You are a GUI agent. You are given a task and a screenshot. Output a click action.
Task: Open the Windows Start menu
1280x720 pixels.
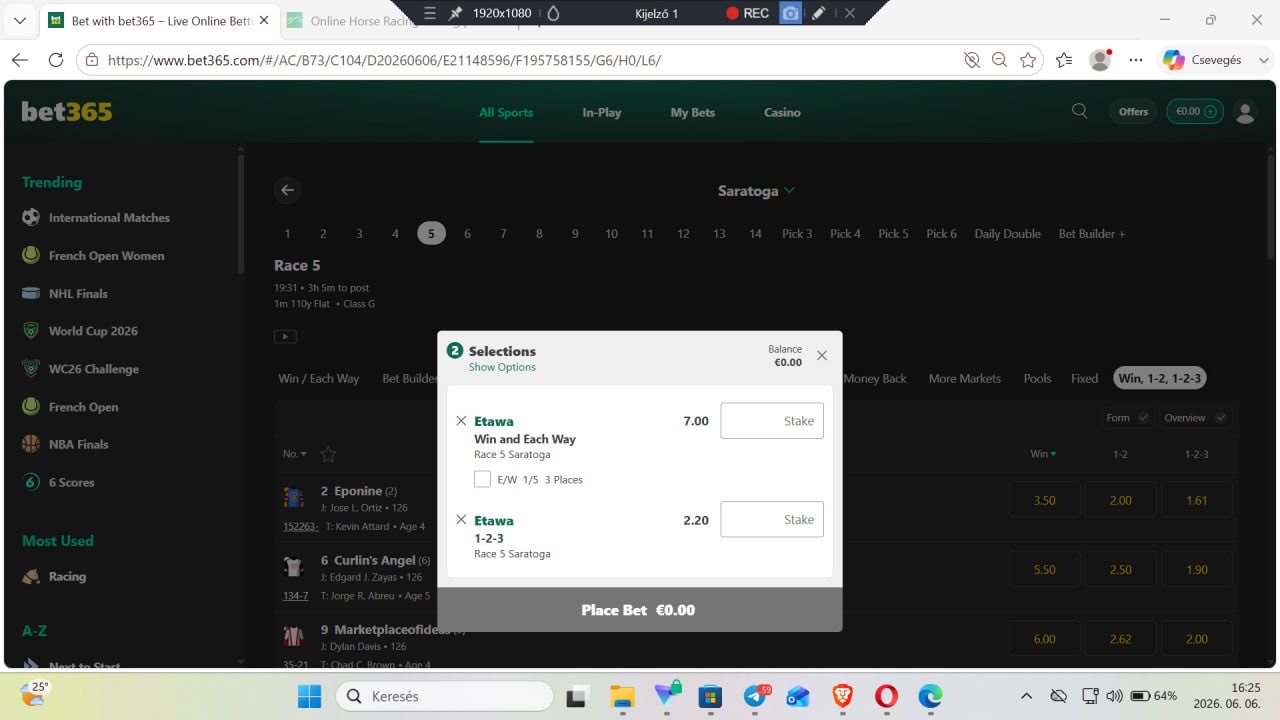tap(310, 696)
